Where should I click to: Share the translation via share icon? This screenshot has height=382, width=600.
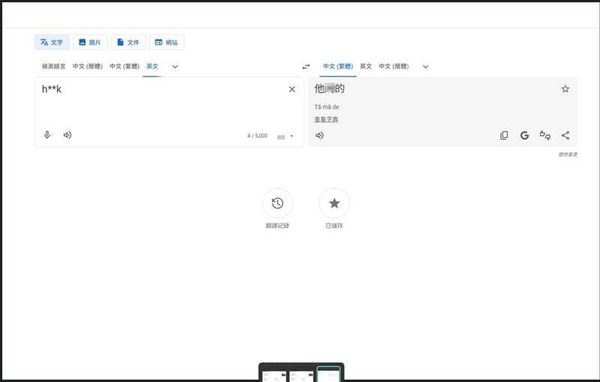pos(566,135)
